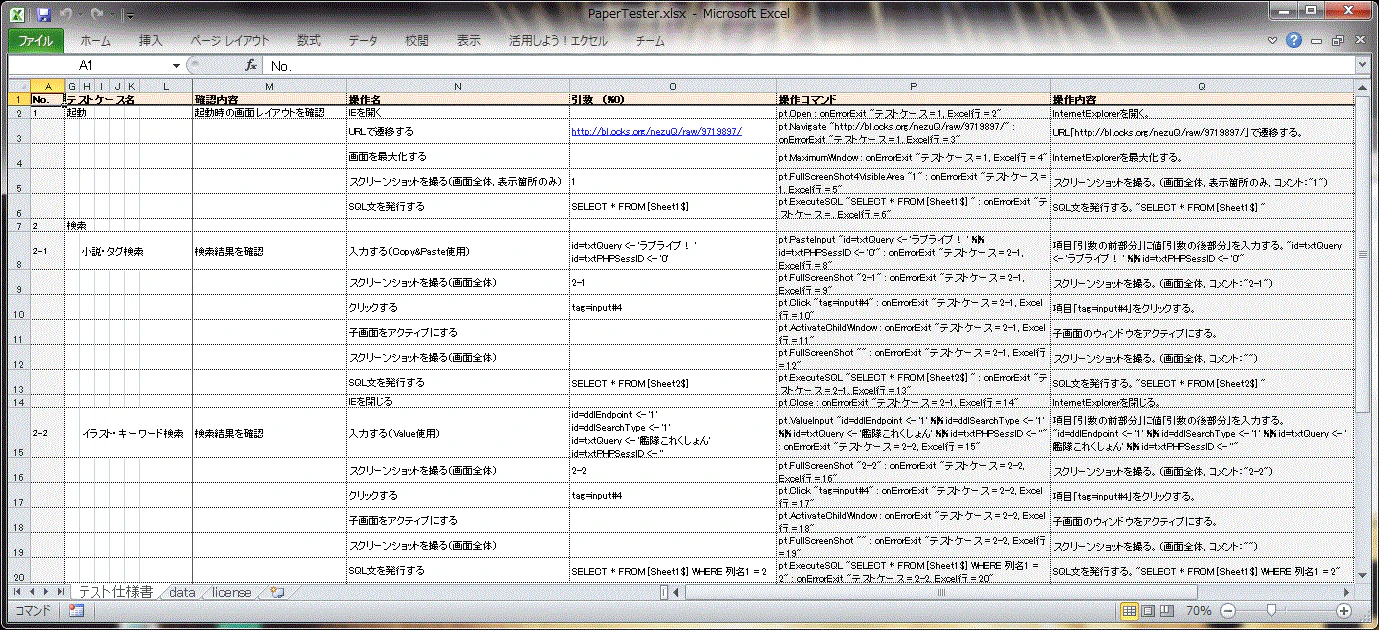Image resolution: width=1379 pixels, height=630 pixels.
Task: Open the data sheet tab
Action: tap(182, 592)
